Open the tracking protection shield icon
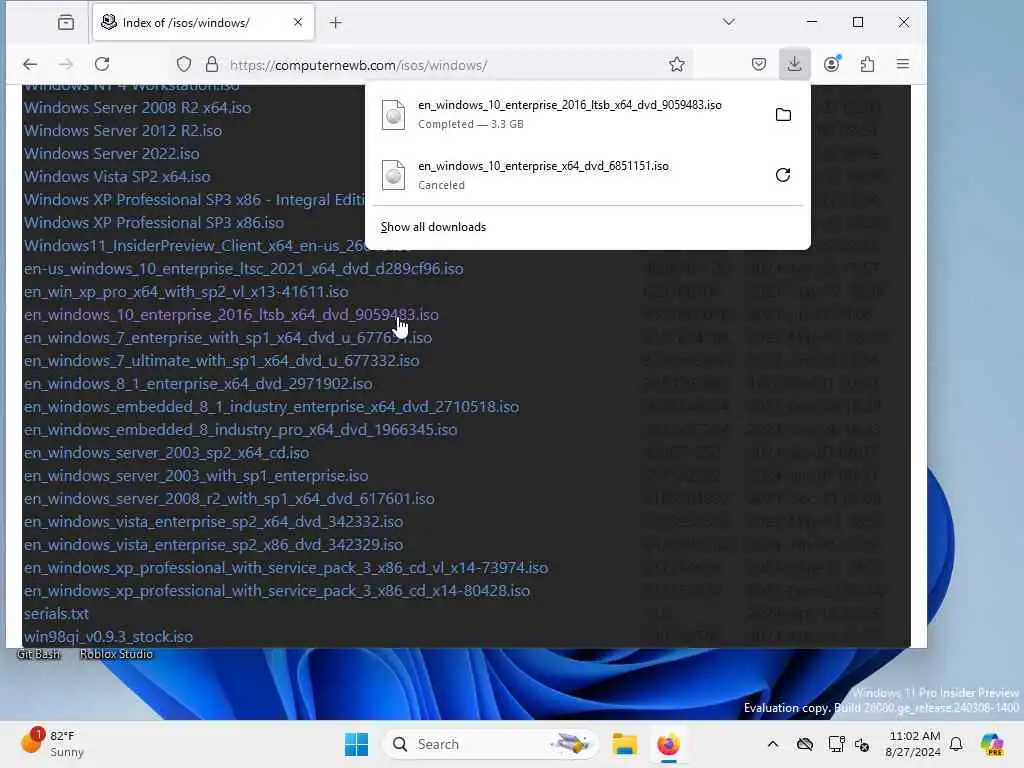 (184, 64)
